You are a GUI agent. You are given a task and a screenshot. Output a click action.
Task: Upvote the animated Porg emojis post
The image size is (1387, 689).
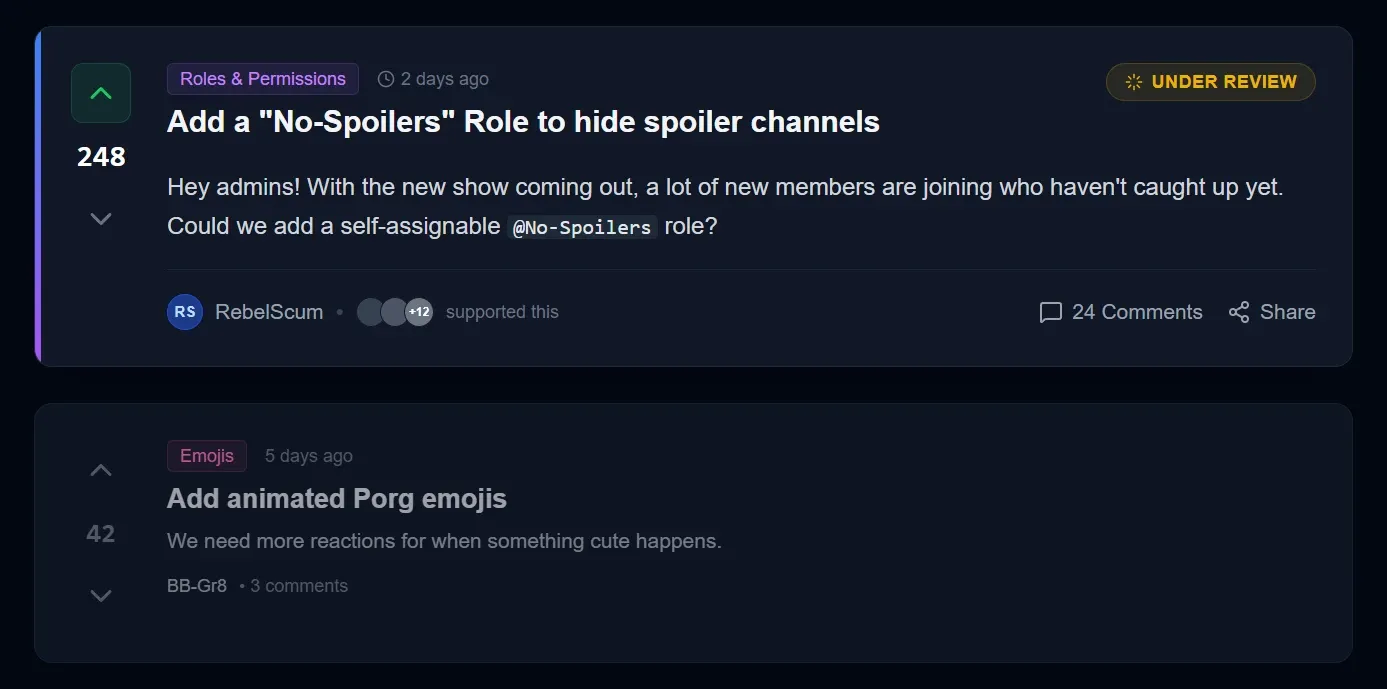point(101,470)
